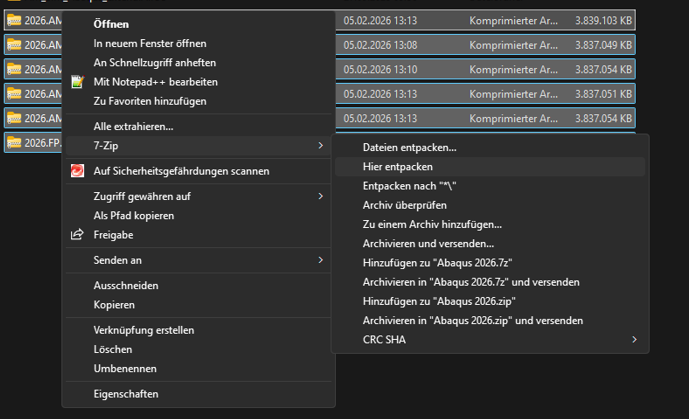Click the Notepad++ icon in context menu

tap(77, 82)
